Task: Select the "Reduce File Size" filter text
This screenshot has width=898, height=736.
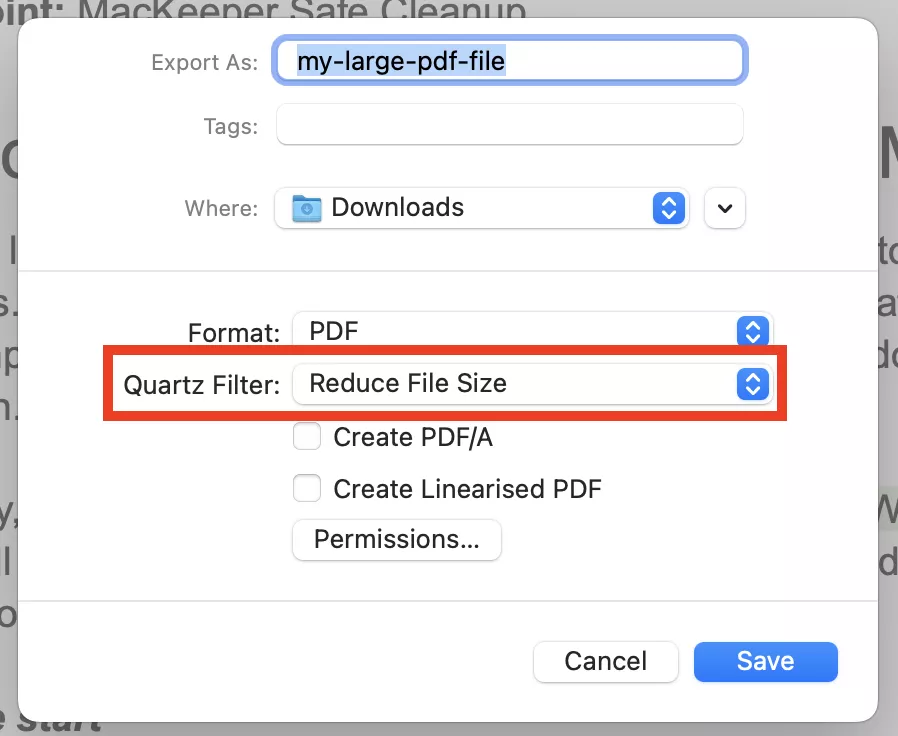Action: pos(408,384)
